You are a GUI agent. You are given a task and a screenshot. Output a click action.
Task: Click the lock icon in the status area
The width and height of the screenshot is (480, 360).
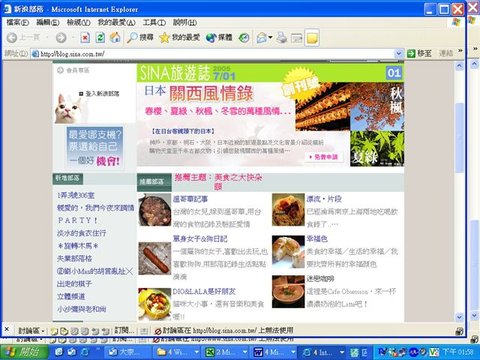(x=459, y=331)
